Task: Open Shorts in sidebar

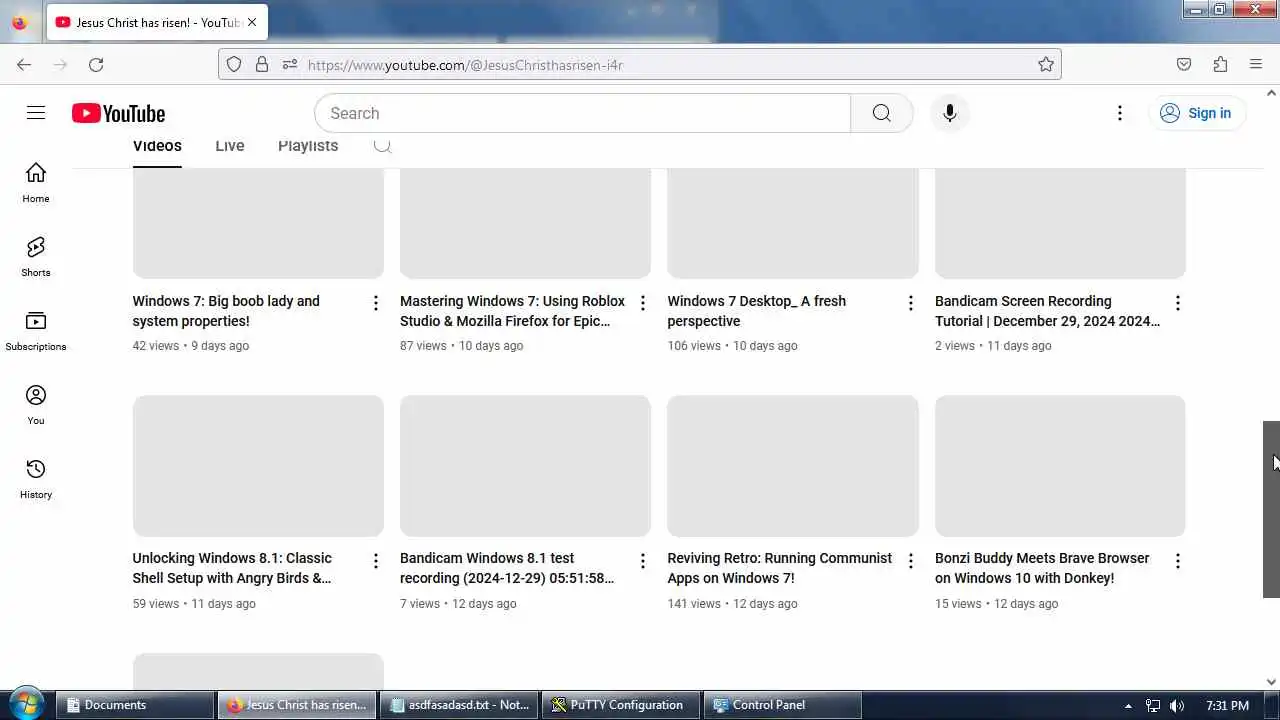Action: pos(36,257)
